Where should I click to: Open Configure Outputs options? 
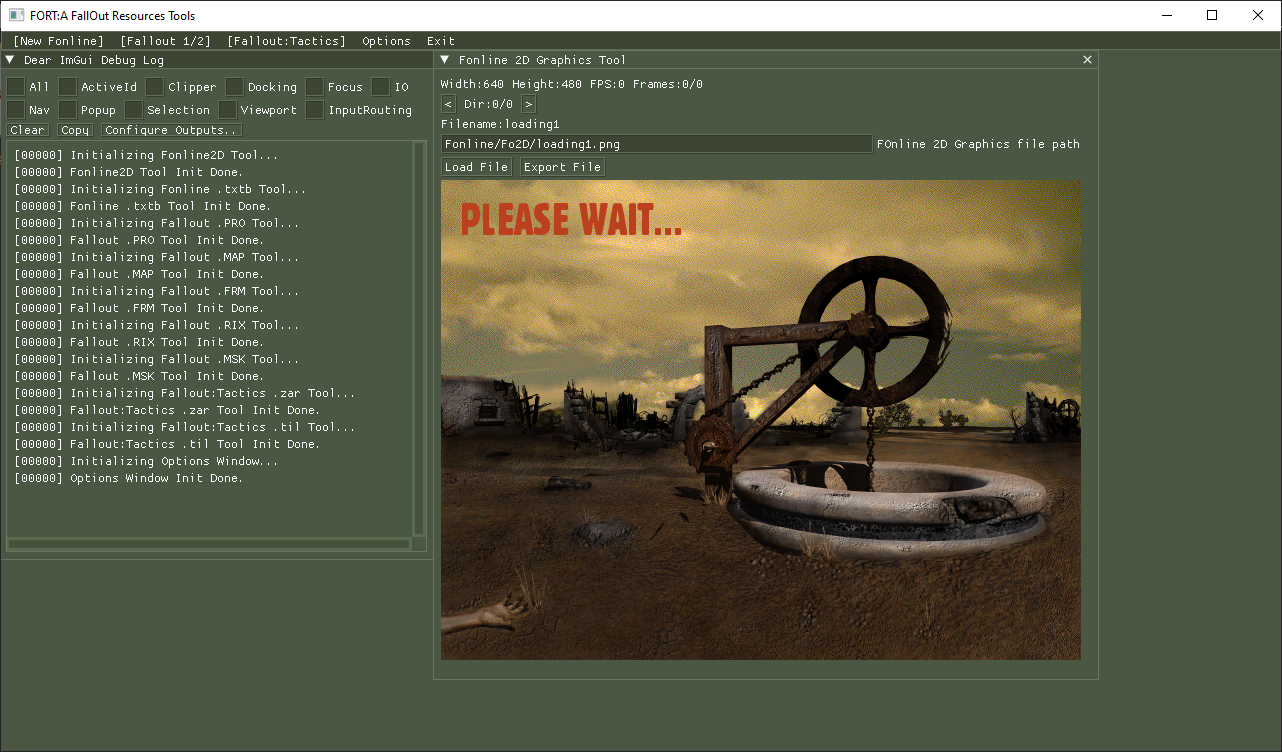coord(171,130)
